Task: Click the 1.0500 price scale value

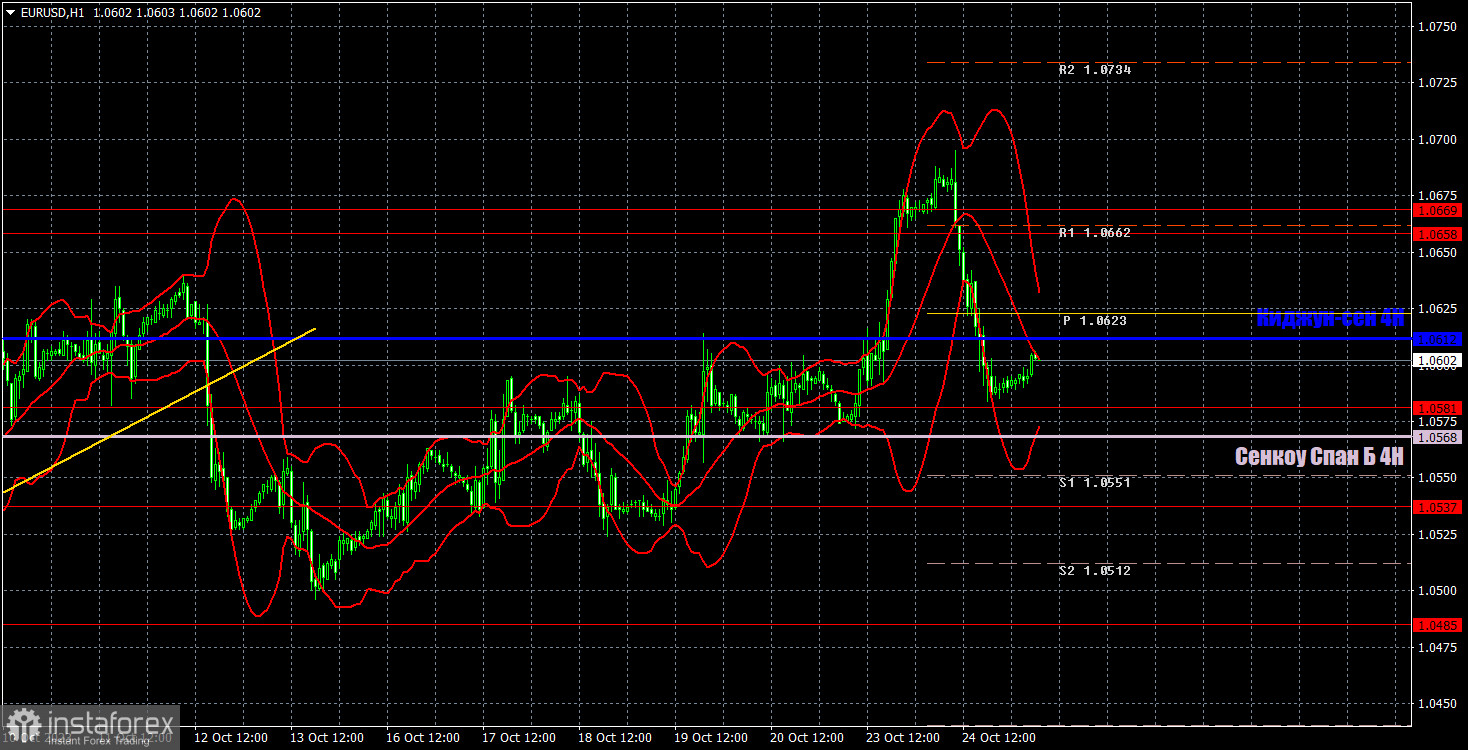Action: coord(1438,590)
